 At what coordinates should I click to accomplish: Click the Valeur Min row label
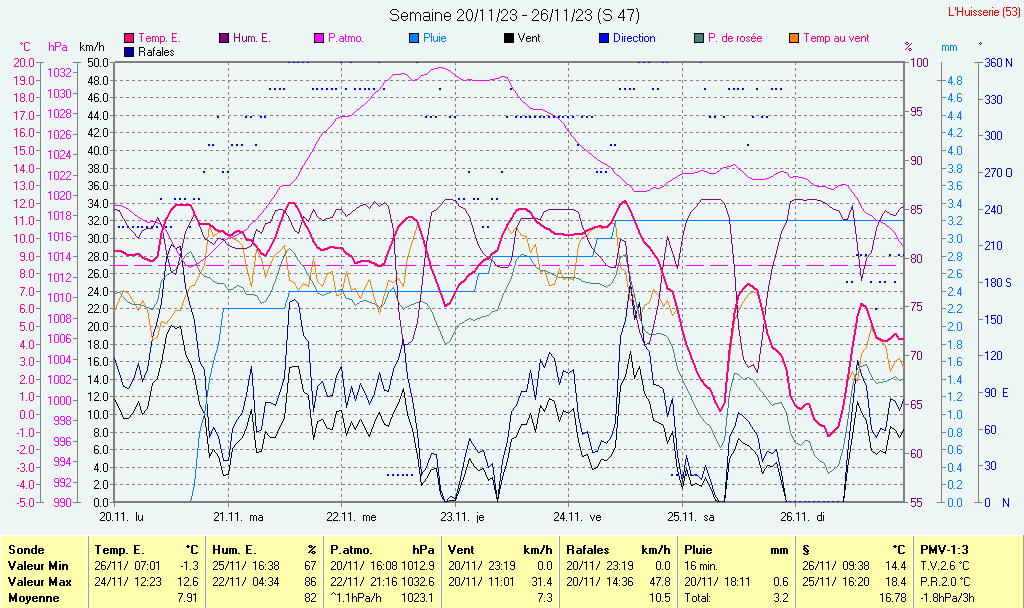[38, 566]
